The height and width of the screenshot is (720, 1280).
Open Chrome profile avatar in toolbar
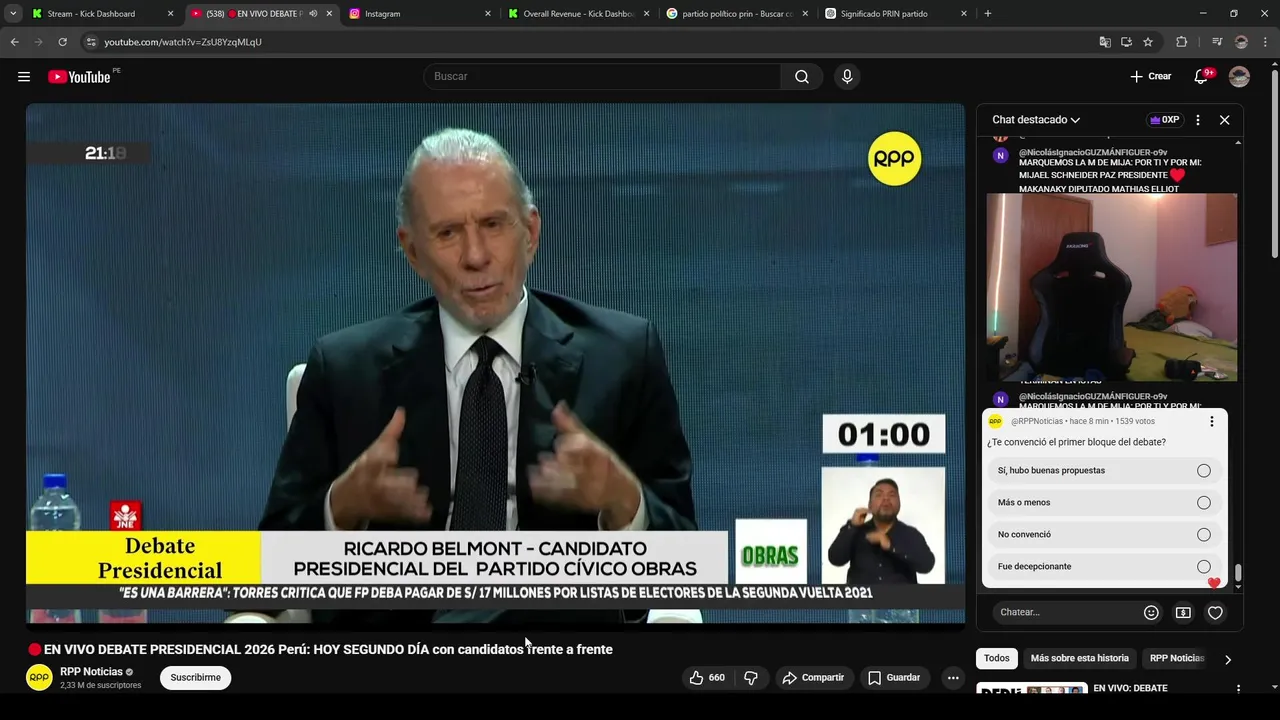pos(1241,42)
